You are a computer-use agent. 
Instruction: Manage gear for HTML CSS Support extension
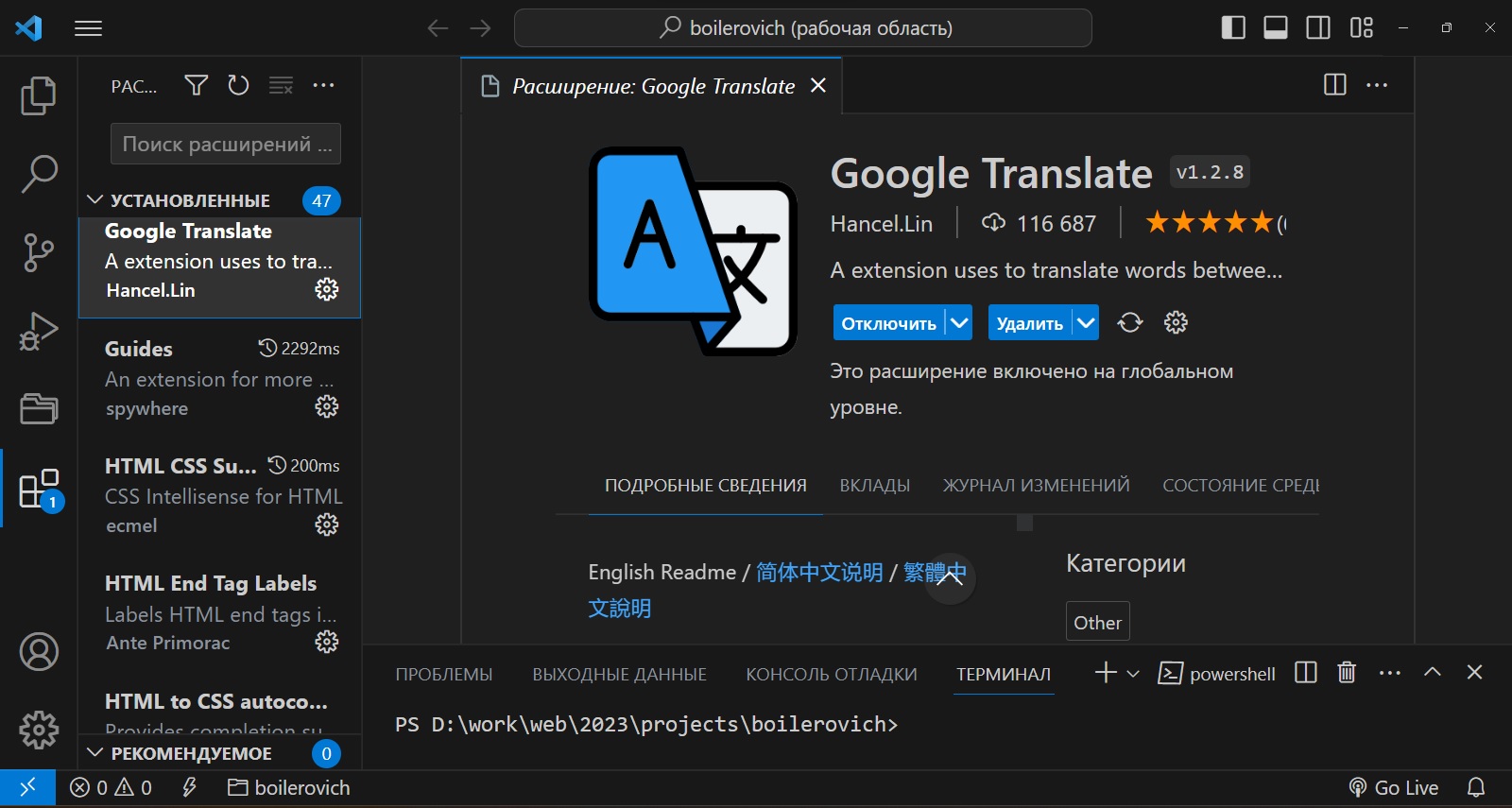(327, 524)
